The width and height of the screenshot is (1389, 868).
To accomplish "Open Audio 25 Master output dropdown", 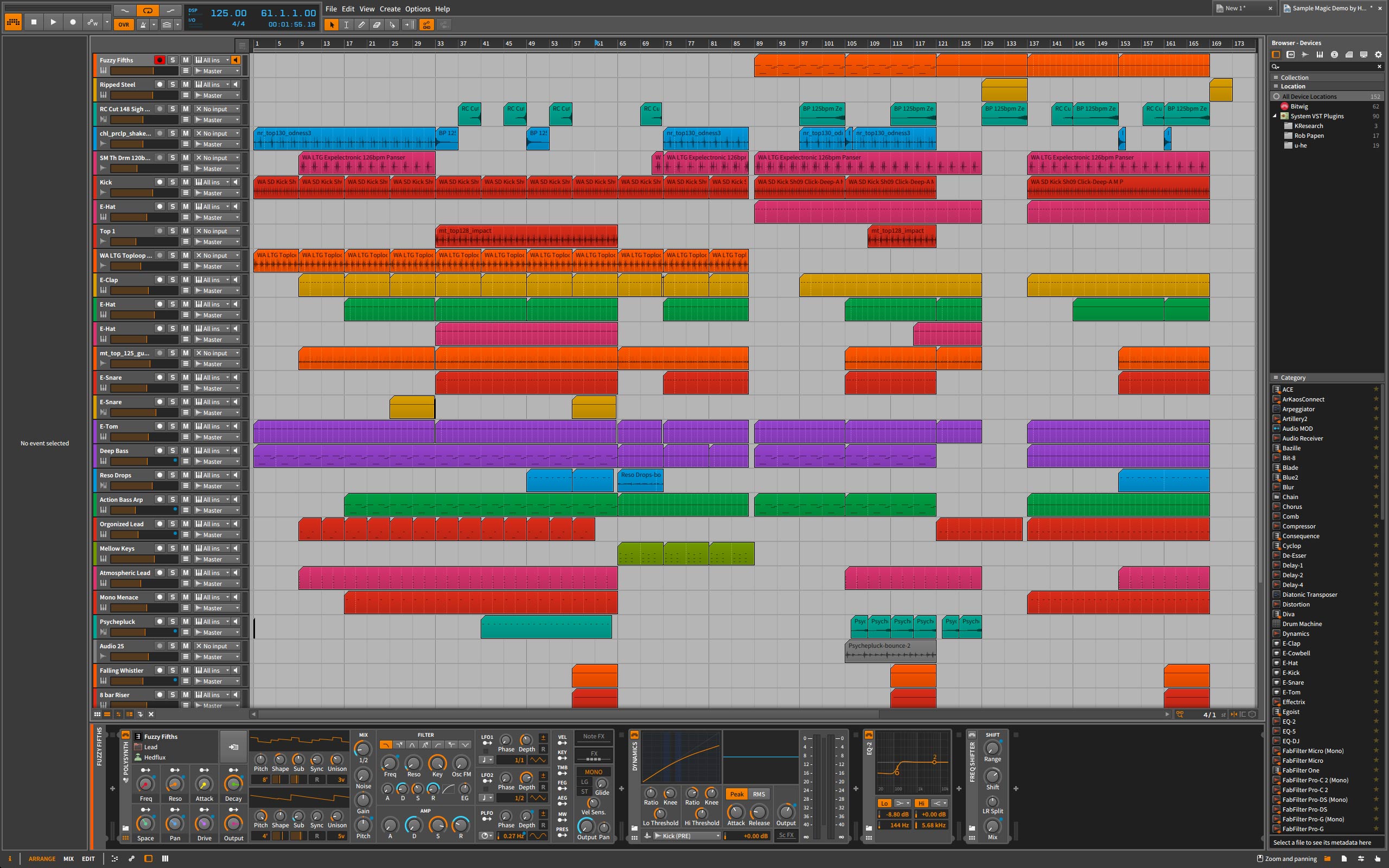I will click(x=217, y=657).
